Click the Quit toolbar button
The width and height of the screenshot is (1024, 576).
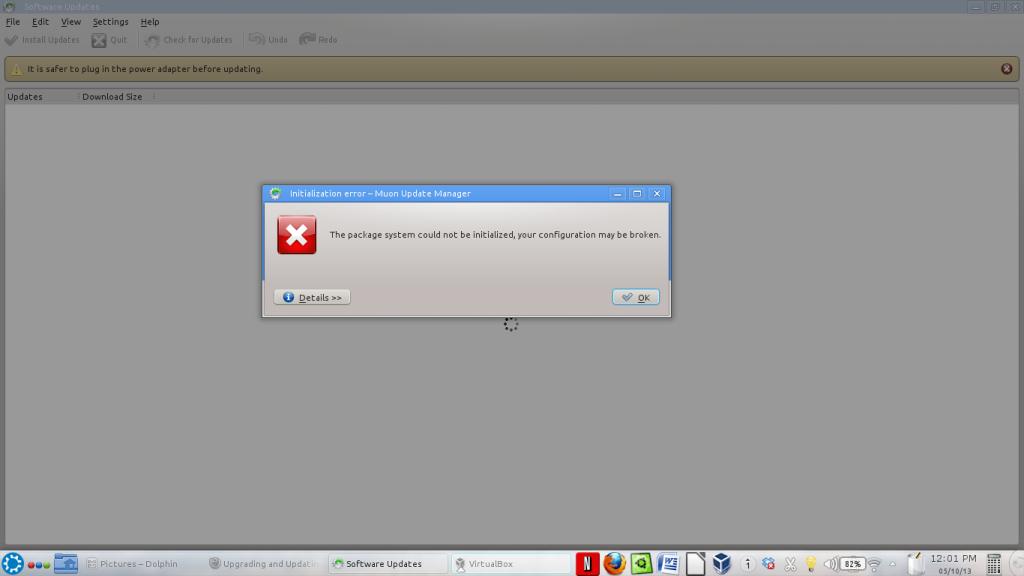[x=110, y=40]
